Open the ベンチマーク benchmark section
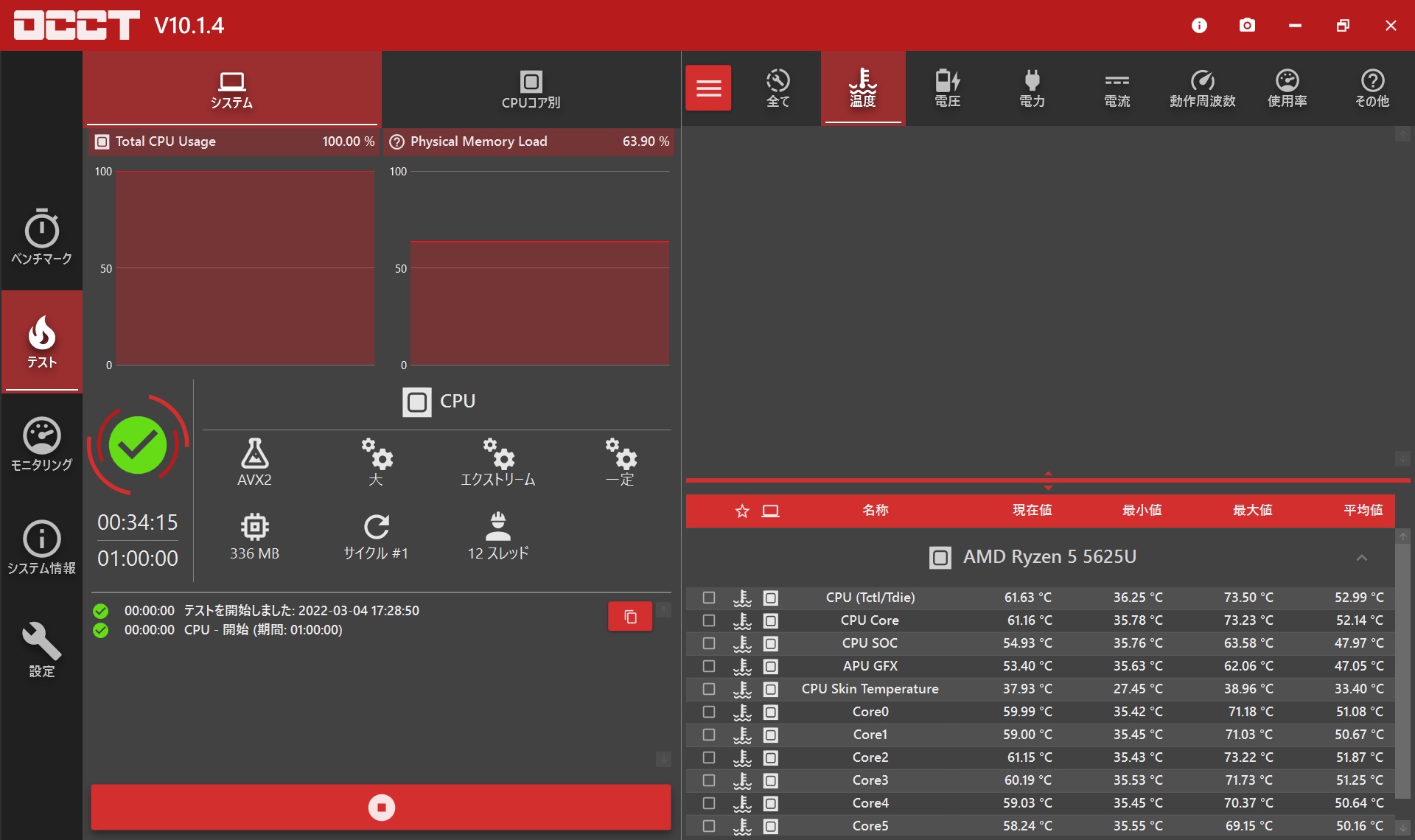 (x=42, y=237)
